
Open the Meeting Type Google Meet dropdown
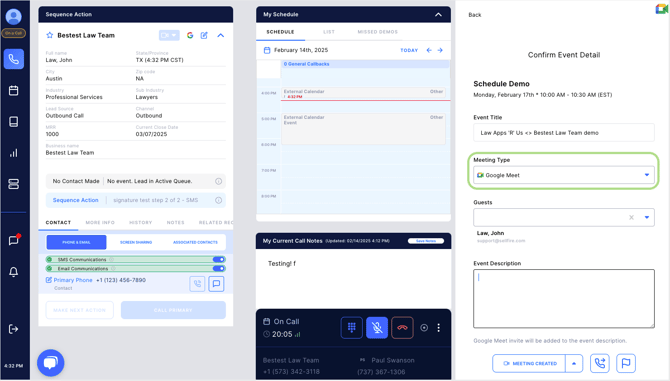click(564, 175)
